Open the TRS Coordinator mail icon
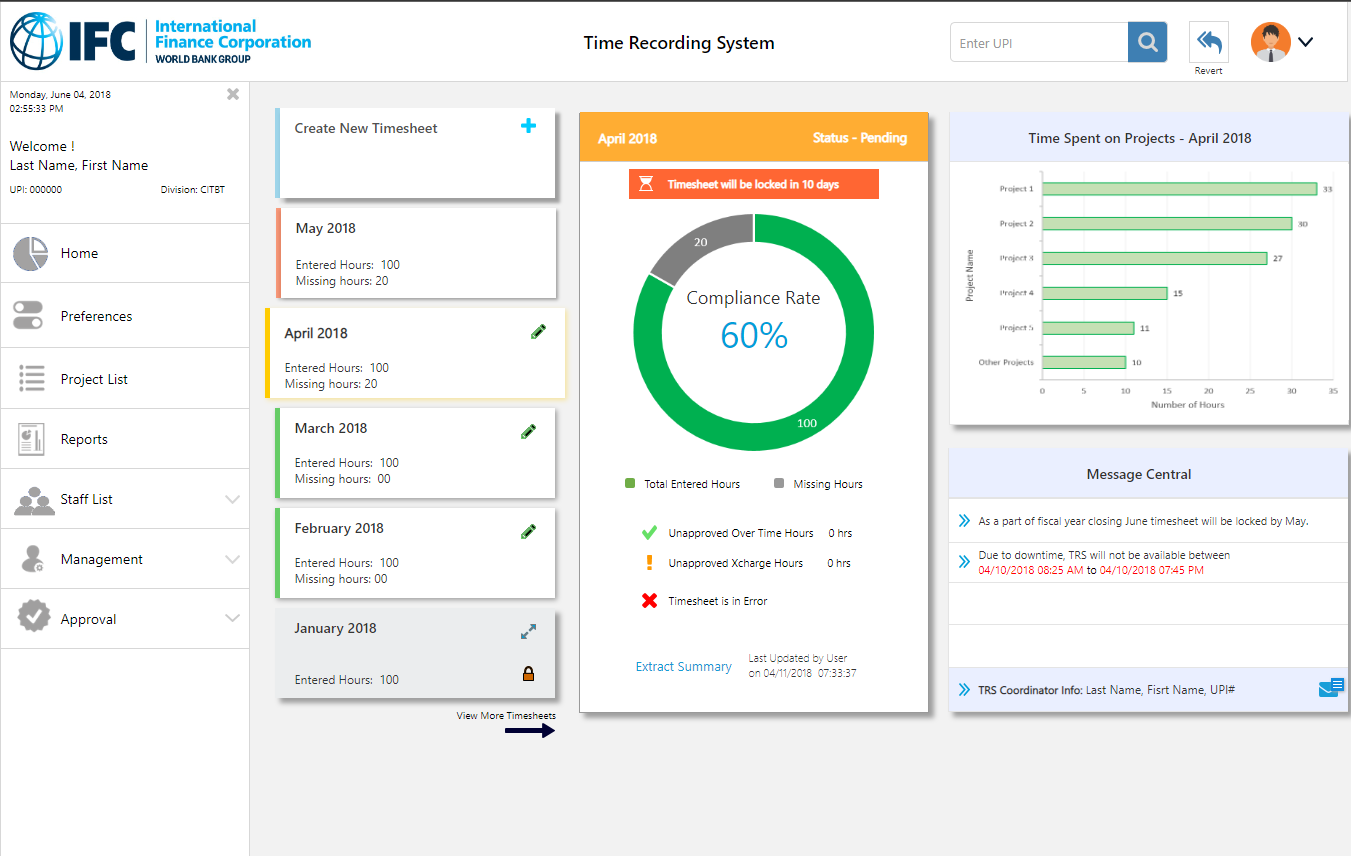 pyautogui.click(x=1330, y=687)
